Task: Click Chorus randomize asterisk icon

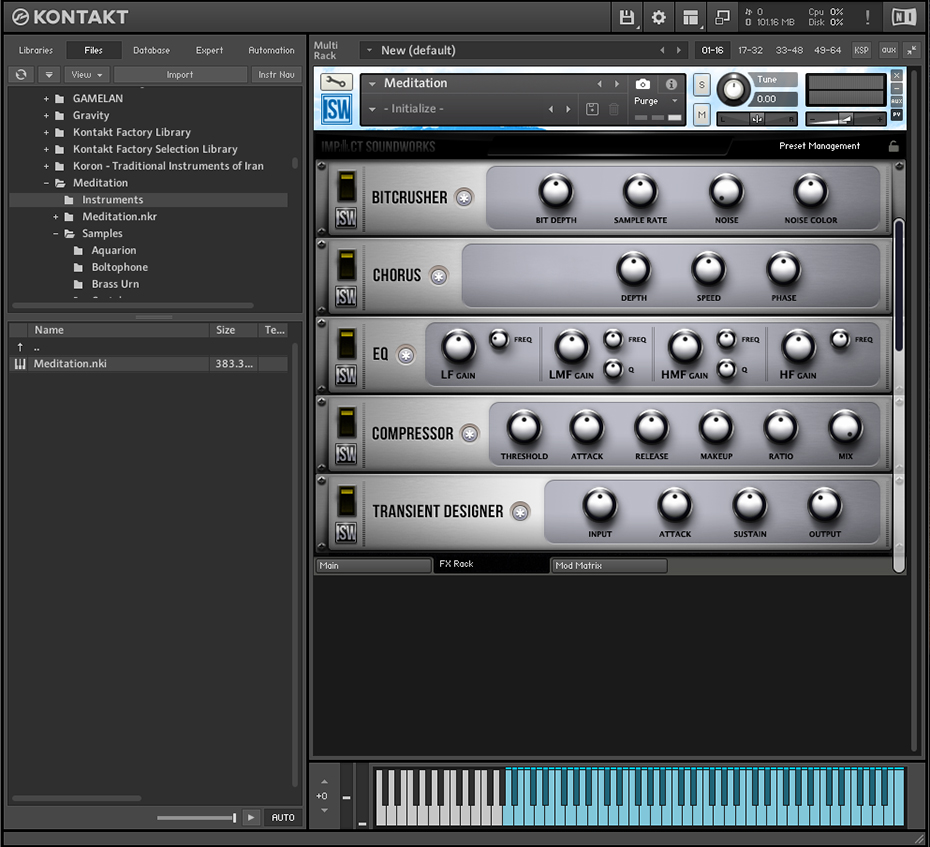Action: point(439,276)
